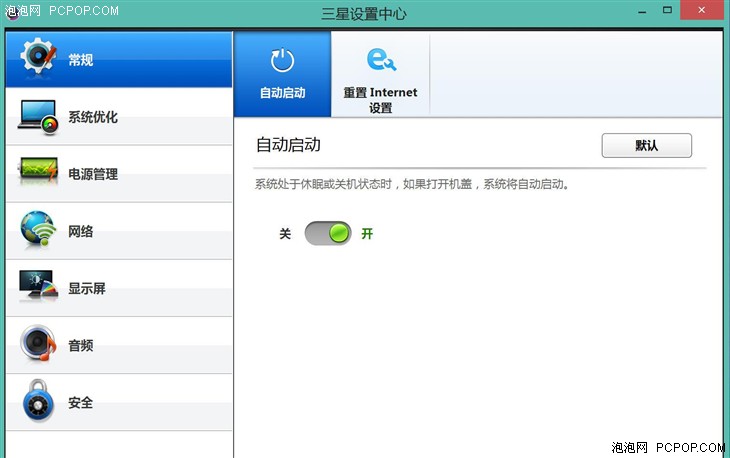
Task: Select the 自动启动 tab label
Action: 282,93
